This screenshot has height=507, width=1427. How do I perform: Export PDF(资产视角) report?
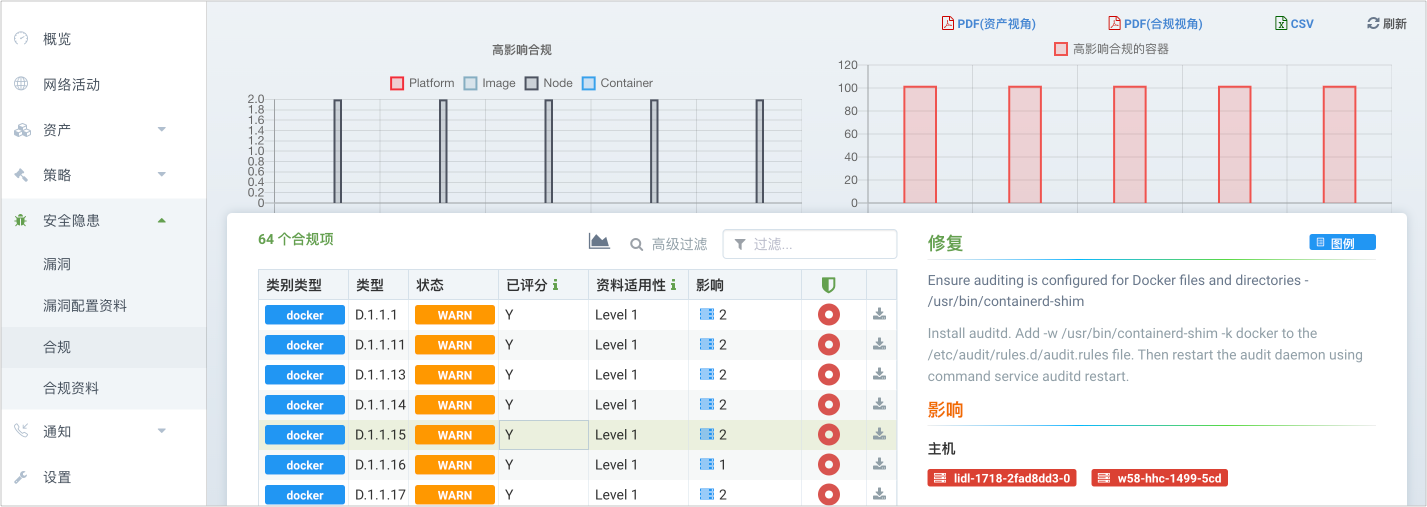(x=990, y=24)
